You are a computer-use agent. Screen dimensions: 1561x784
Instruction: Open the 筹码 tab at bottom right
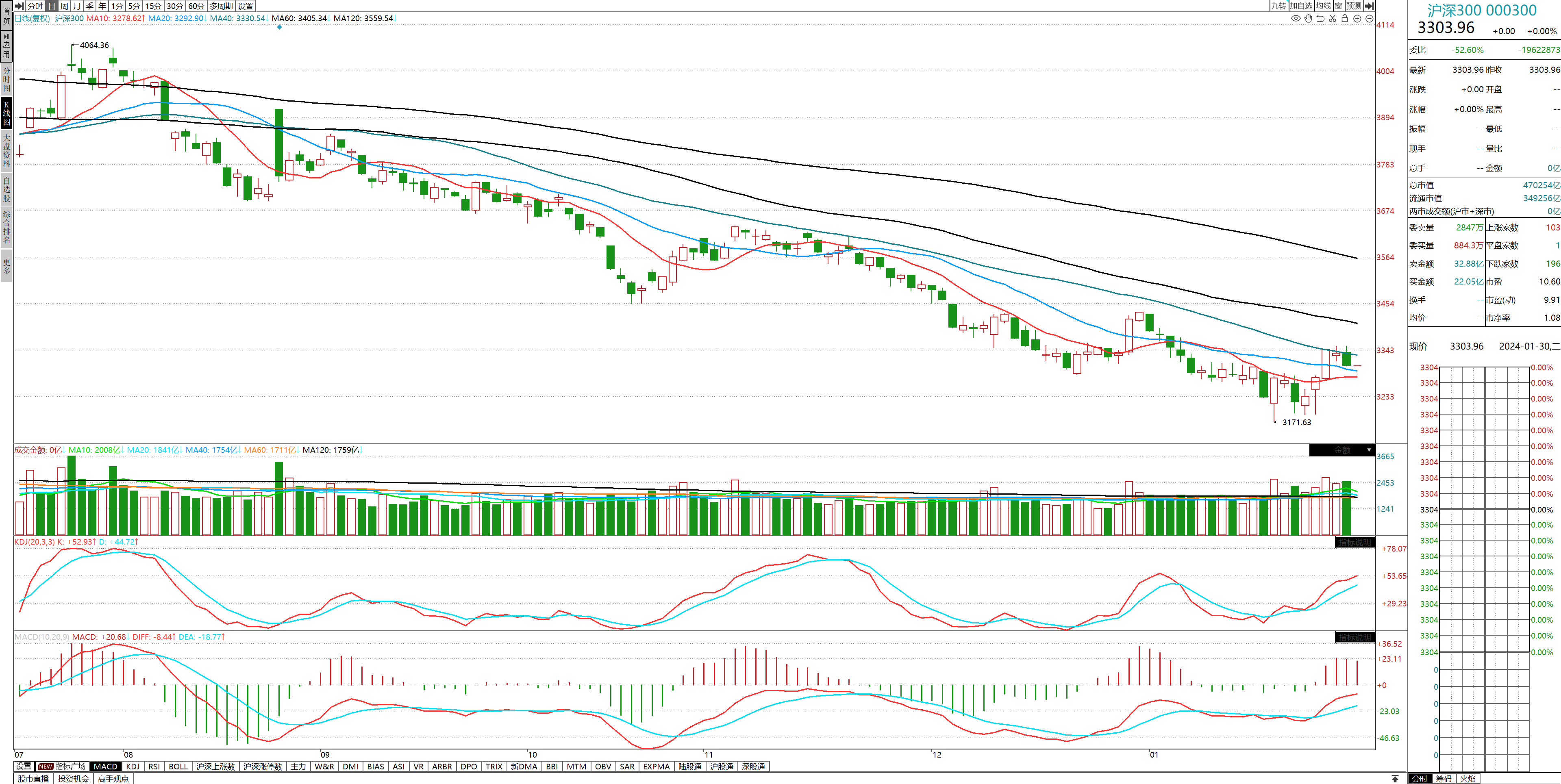tap(1444, 779)
